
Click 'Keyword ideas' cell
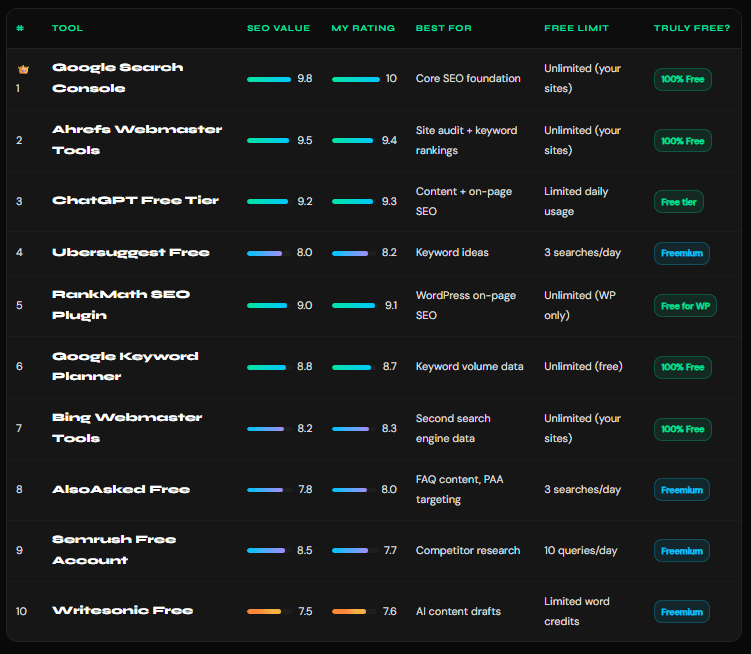click(452, 252)
